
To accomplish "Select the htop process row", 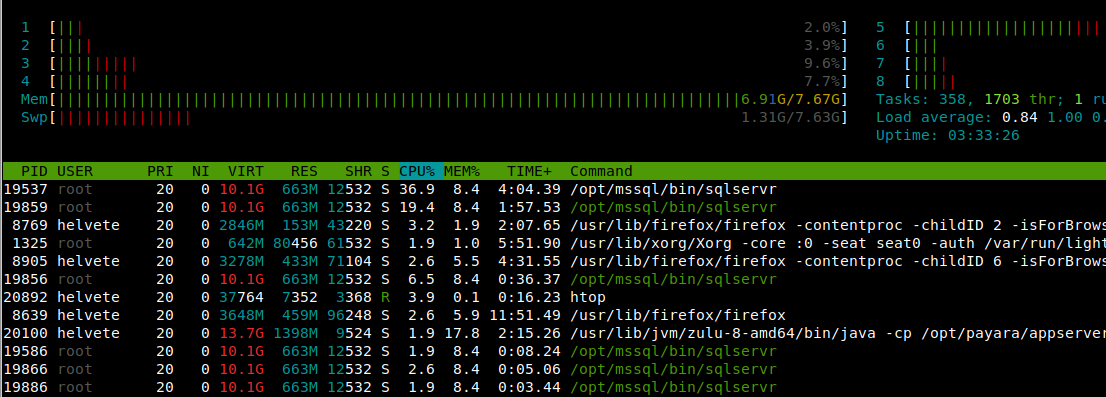I will [x=554, y=297].
